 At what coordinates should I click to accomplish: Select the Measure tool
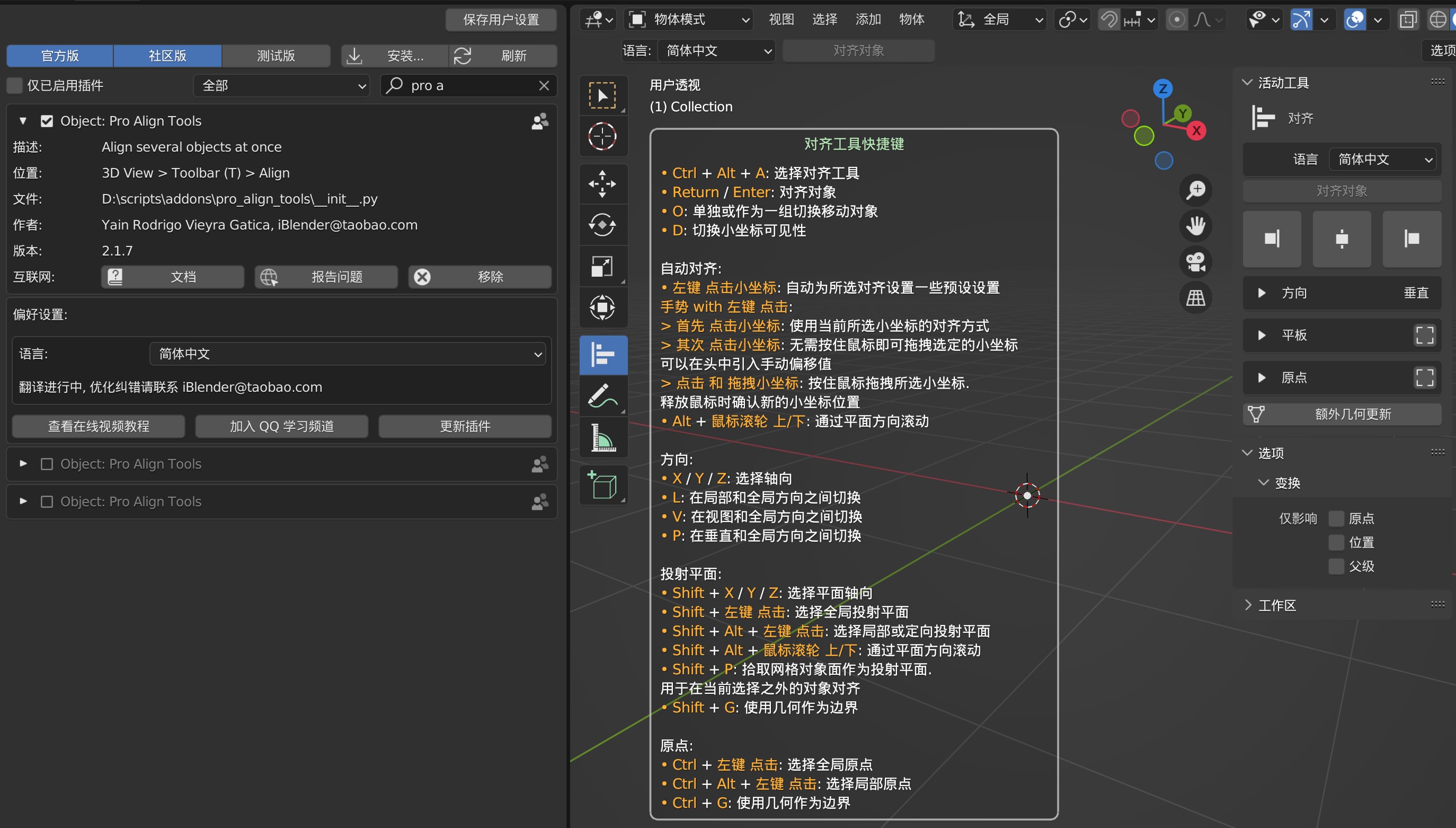[x=602, y=437]
